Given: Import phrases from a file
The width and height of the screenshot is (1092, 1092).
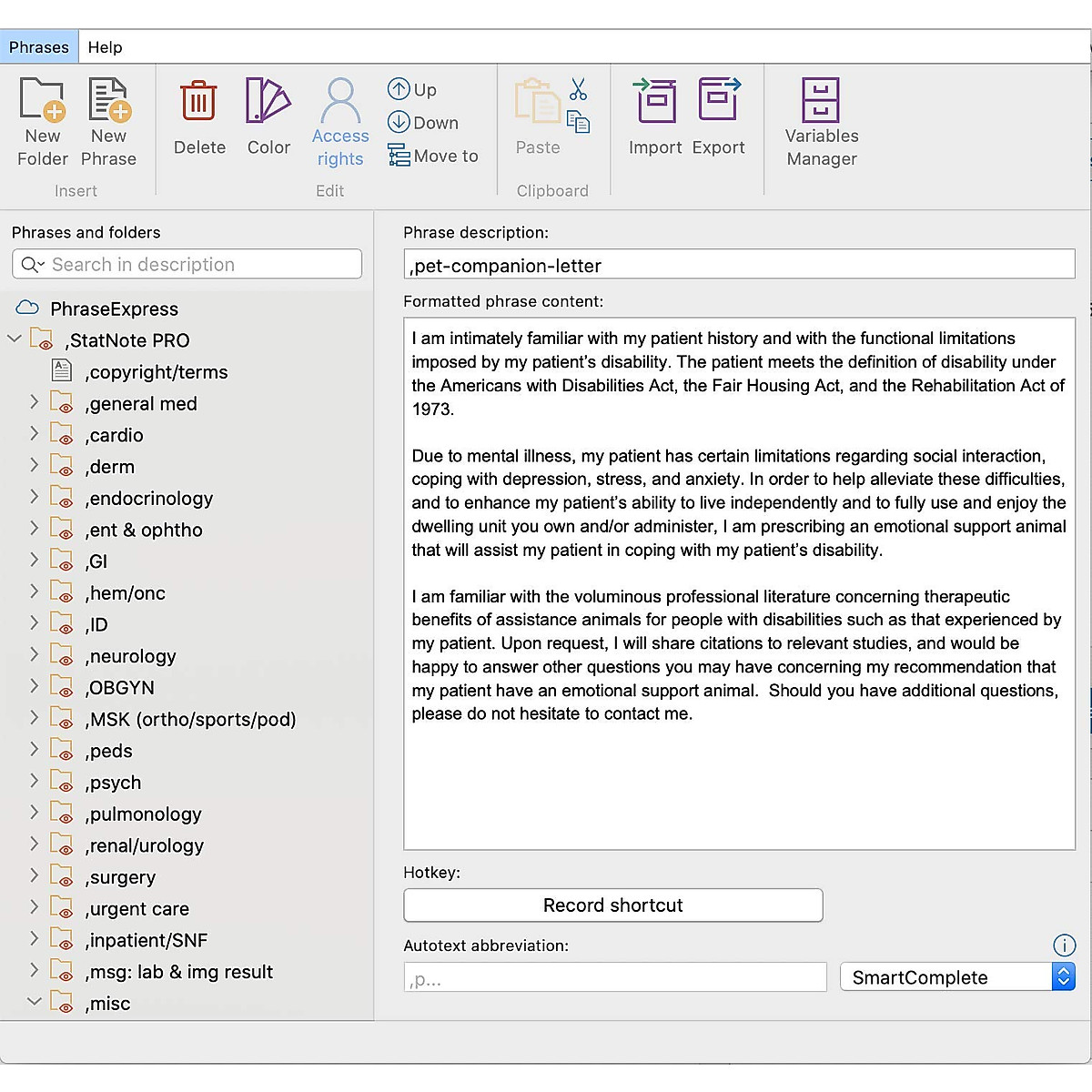Looking at the screenshot, I should point(655,120).
